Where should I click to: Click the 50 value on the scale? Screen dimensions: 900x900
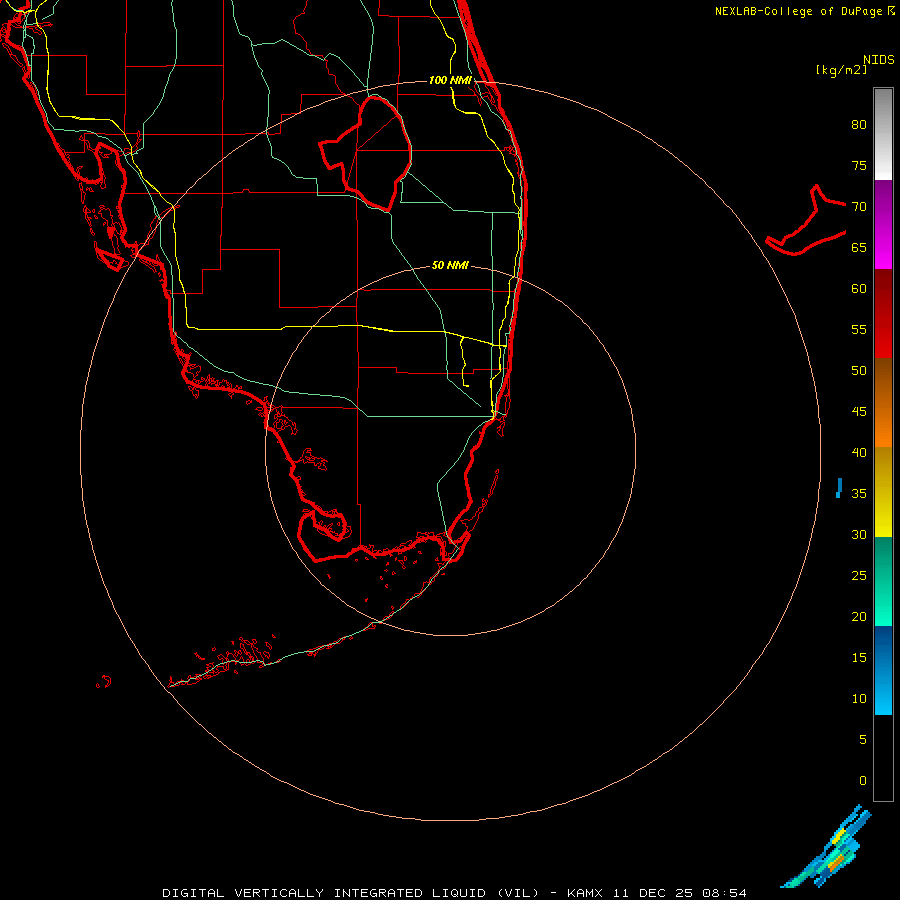(859, 370)
